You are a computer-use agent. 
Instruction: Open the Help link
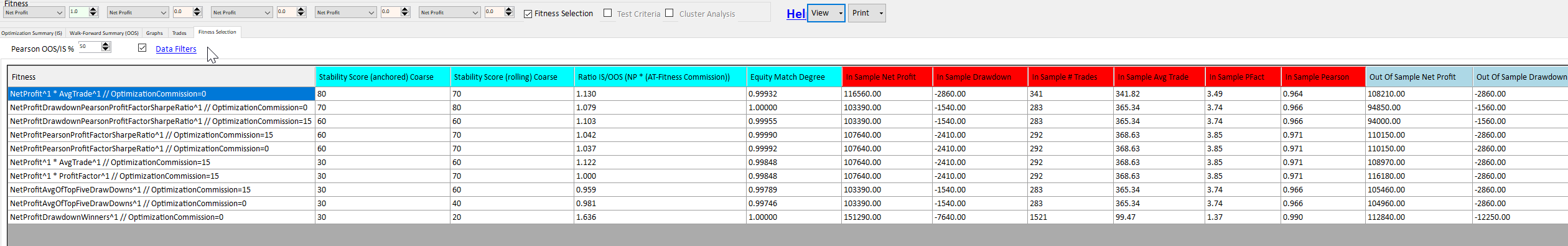796,14
